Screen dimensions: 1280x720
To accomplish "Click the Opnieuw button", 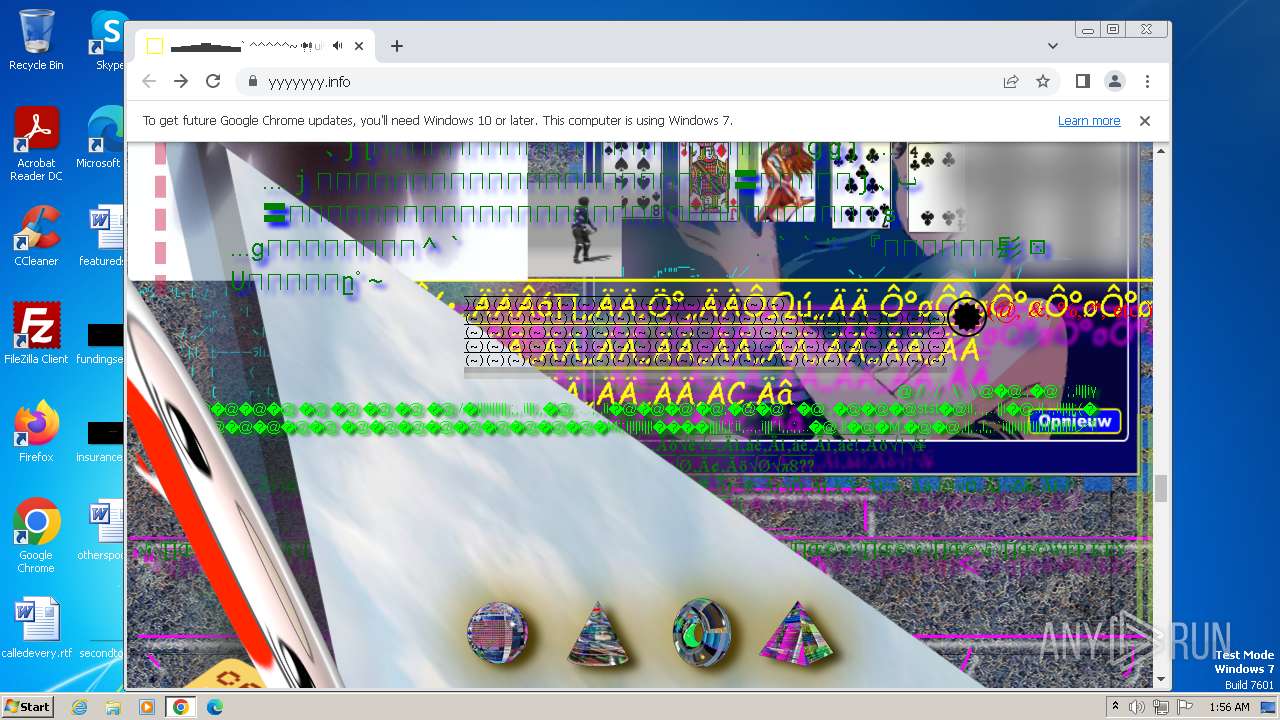I will [x=1074, y=422].
